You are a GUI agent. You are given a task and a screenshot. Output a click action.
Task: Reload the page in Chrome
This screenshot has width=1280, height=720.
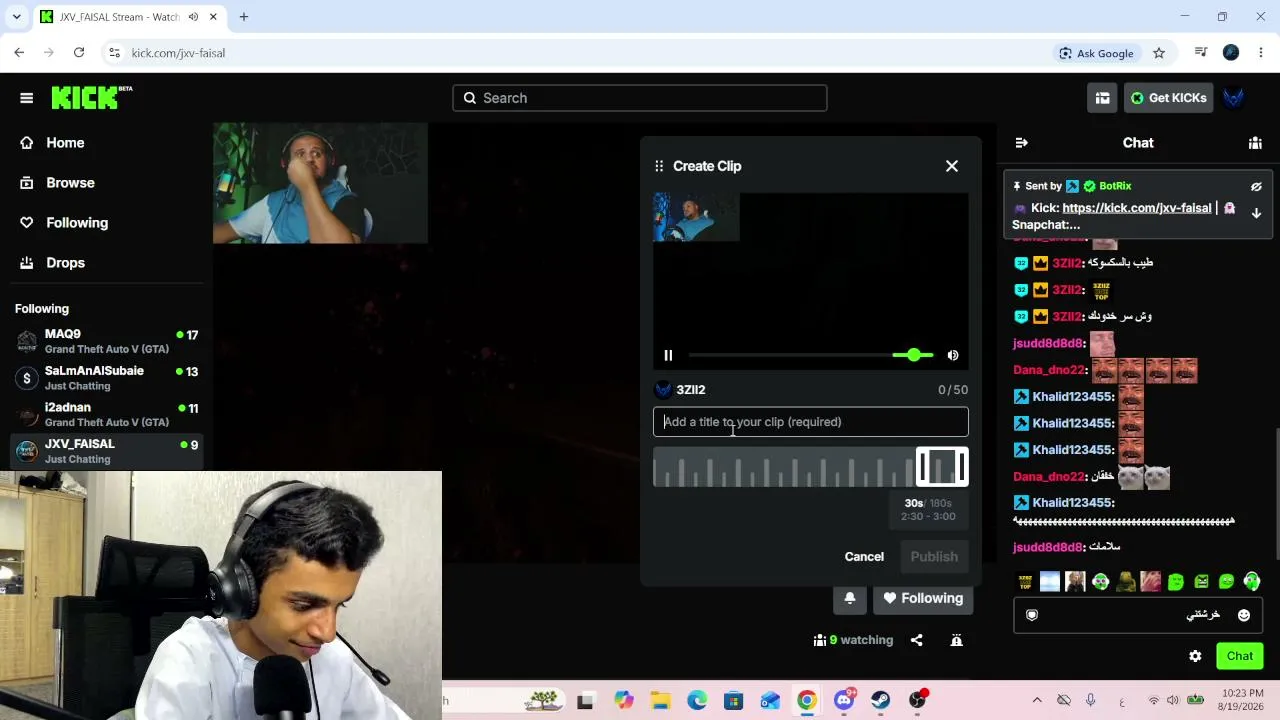[79, 53]
